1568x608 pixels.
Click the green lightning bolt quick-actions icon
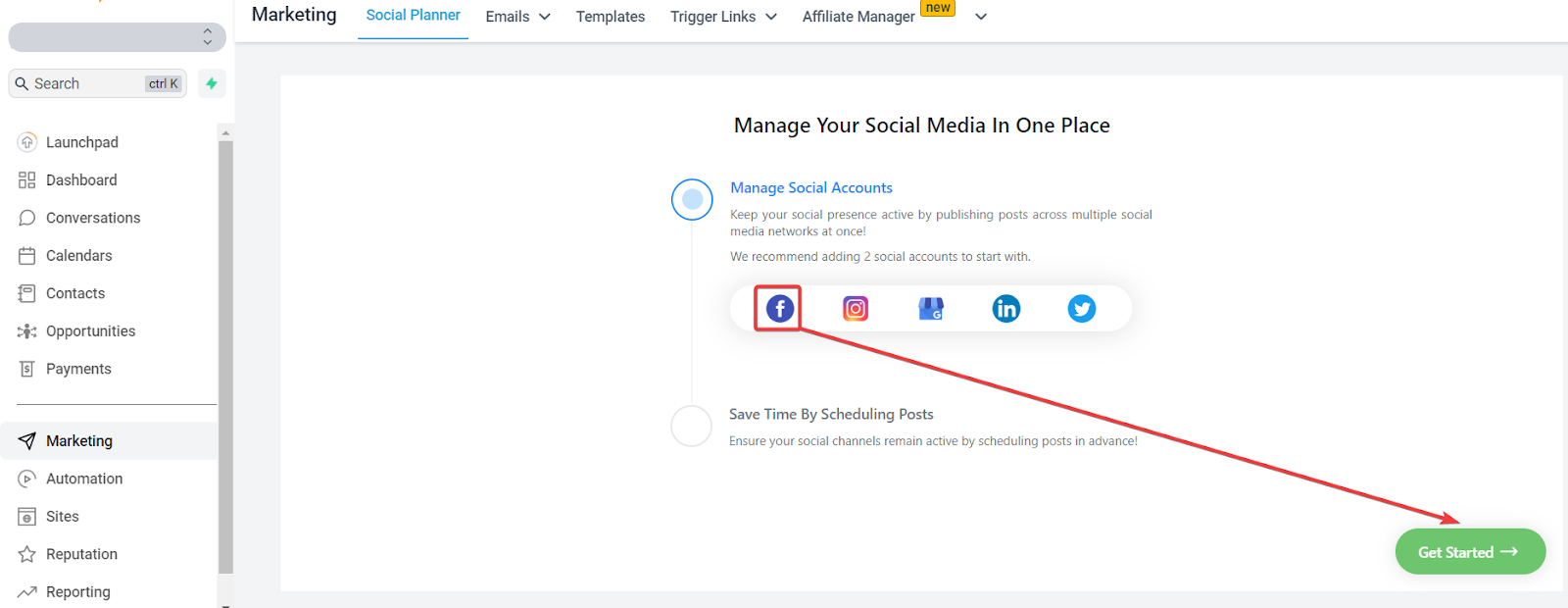pyautogui.click(x=212, y=83)
